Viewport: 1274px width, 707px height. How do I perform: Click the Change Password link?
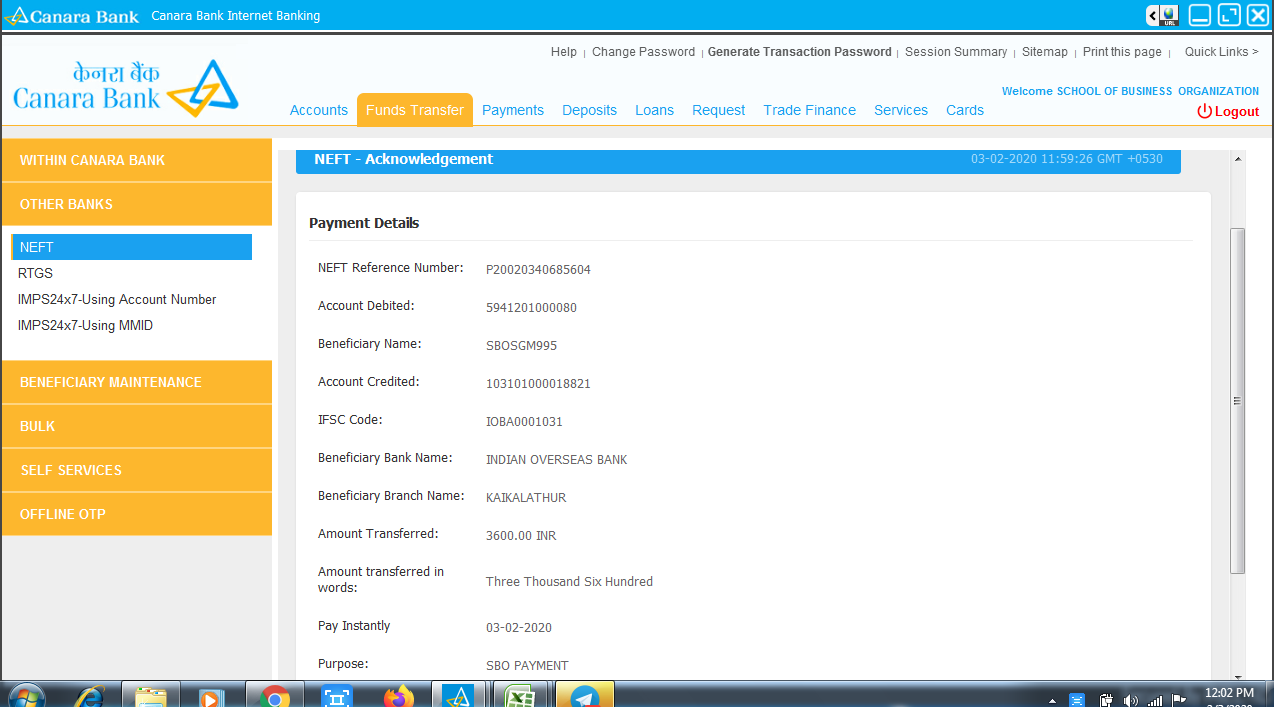pyautogui.click(x=643, y=52)
